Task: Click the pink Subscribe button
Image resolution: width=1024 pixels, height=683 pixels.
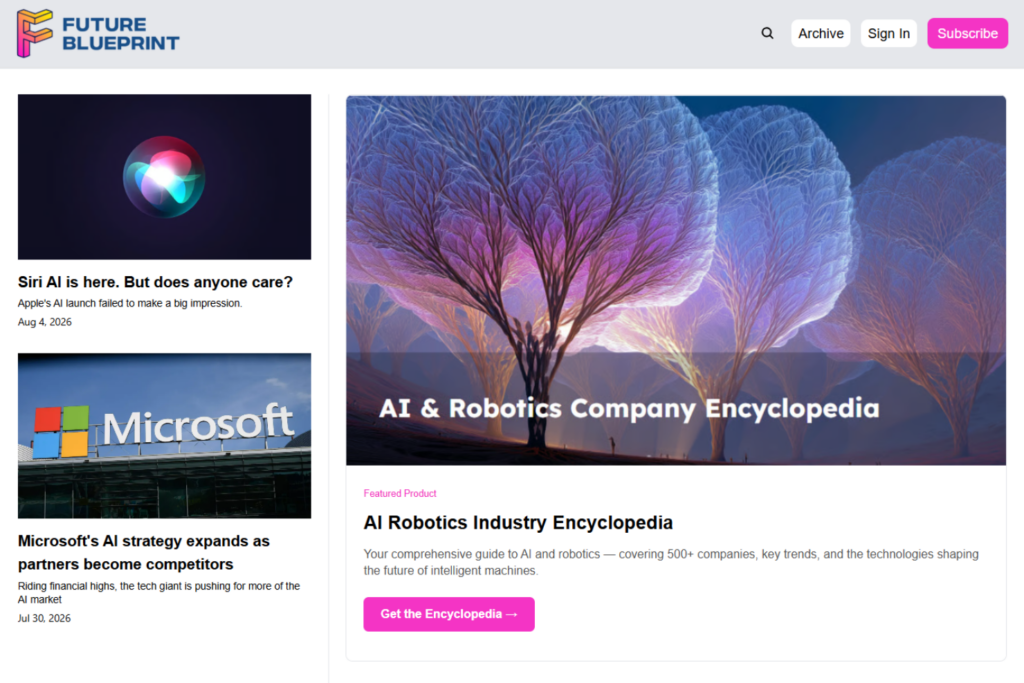Action: point(967,33)
